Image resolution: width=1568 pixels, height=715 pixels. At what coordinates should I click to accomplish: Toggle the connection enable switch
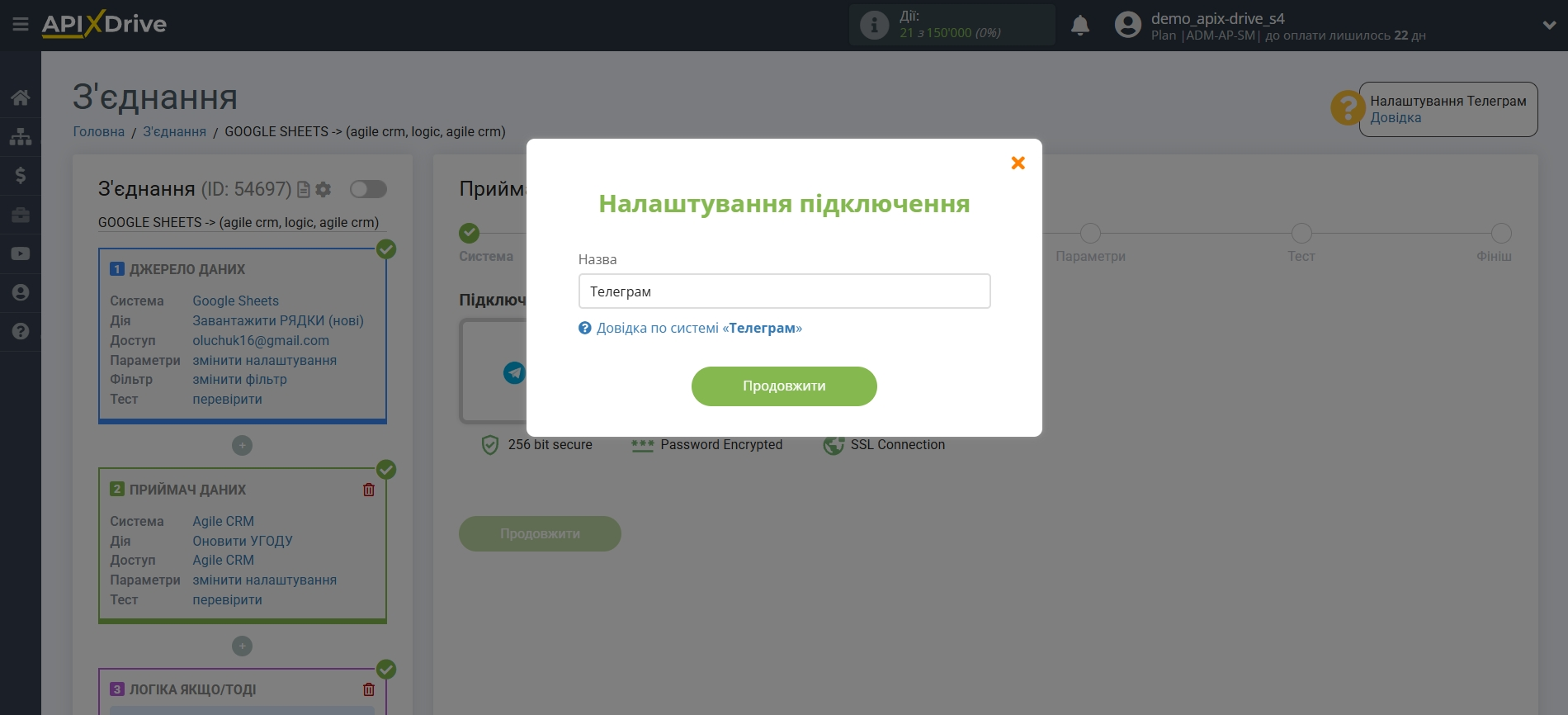click(368, 189)
